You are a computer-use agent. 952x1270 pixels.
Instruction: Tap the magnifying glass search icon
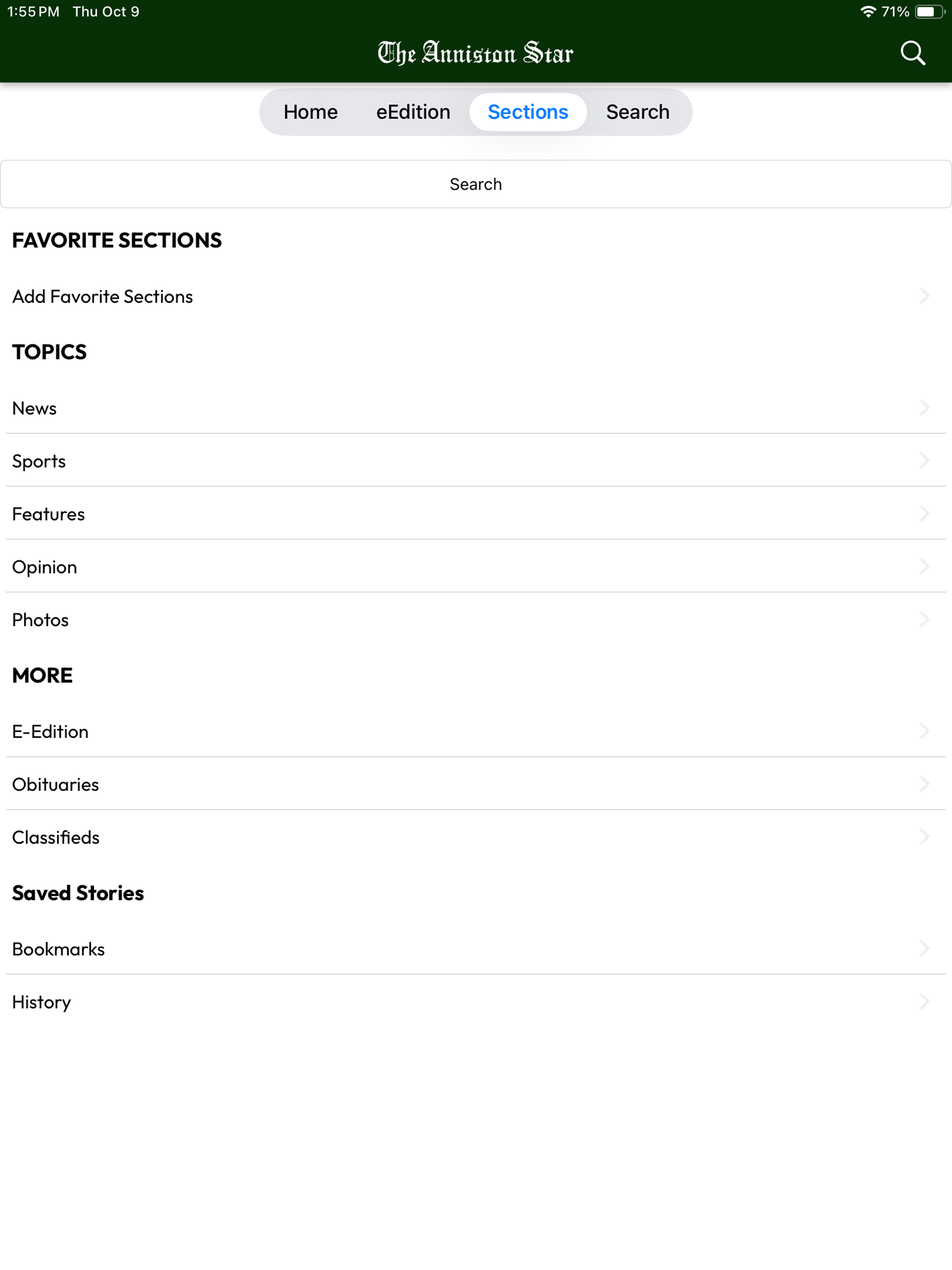(x=912, y=53)
